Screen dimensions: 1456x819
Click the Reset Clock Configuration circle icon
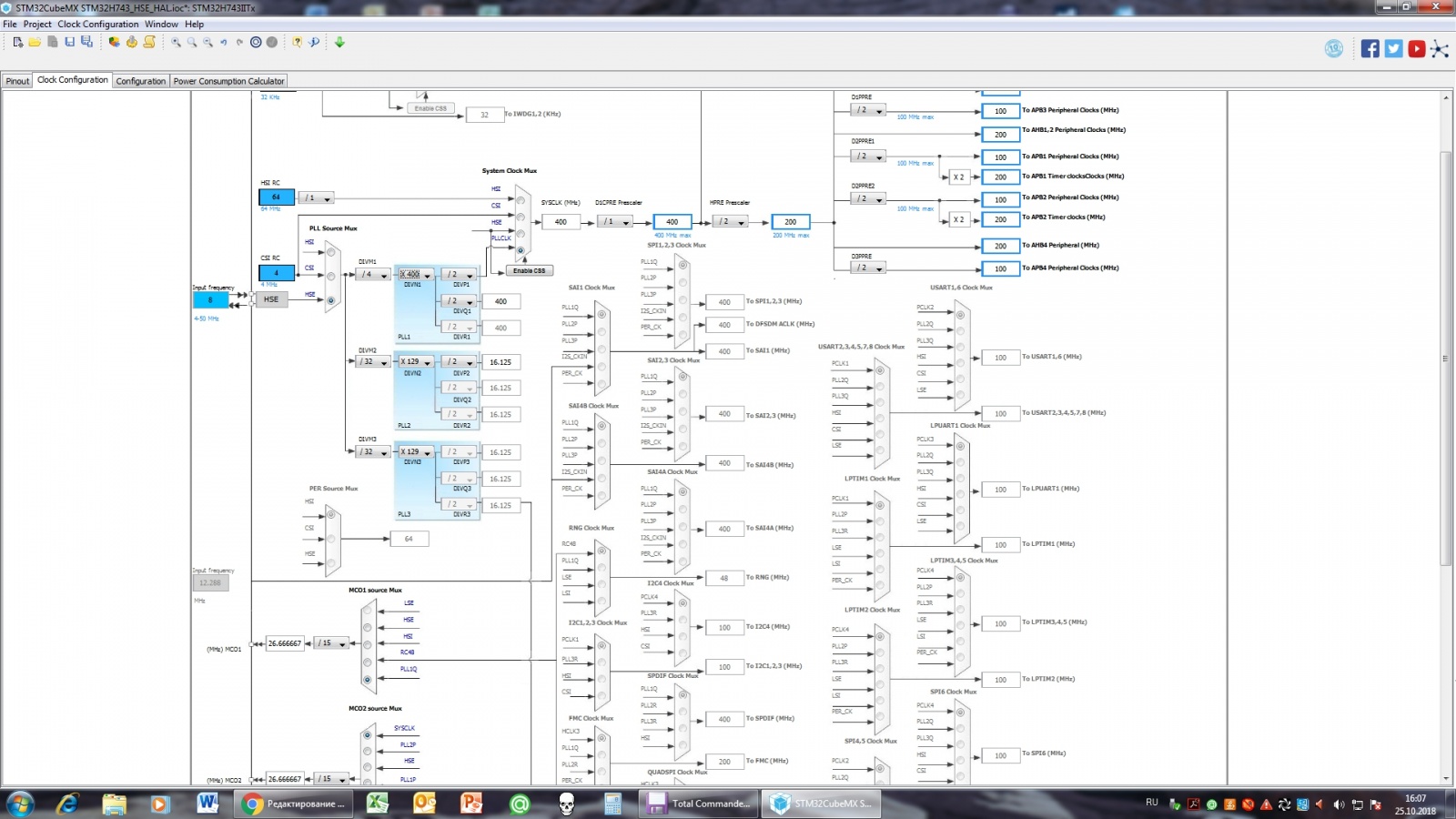click(256, 42)
